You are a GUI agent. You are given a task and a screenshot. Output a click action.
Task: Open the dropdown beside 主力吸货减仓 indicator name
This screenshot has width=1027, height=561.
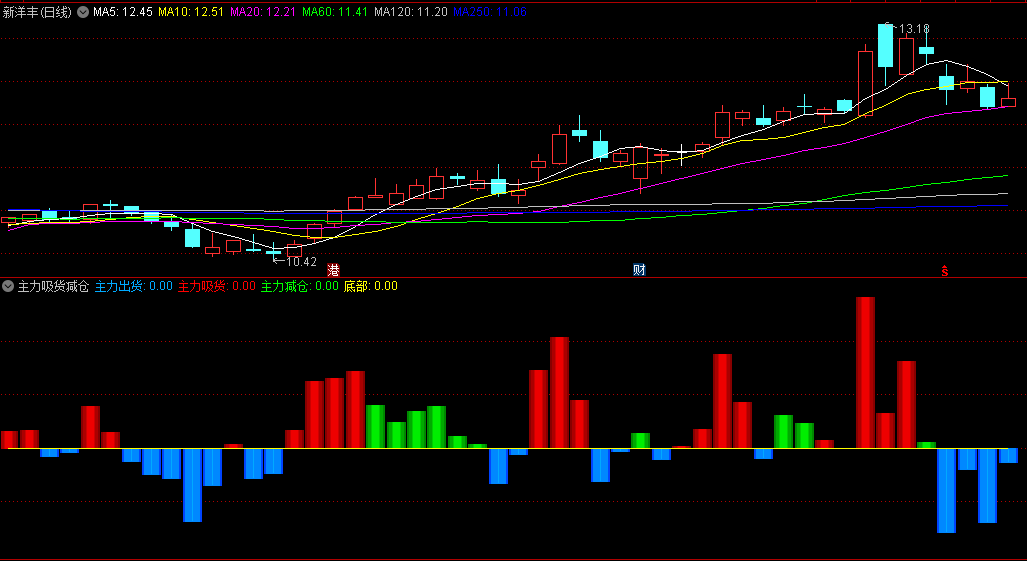tap(8, 286)
